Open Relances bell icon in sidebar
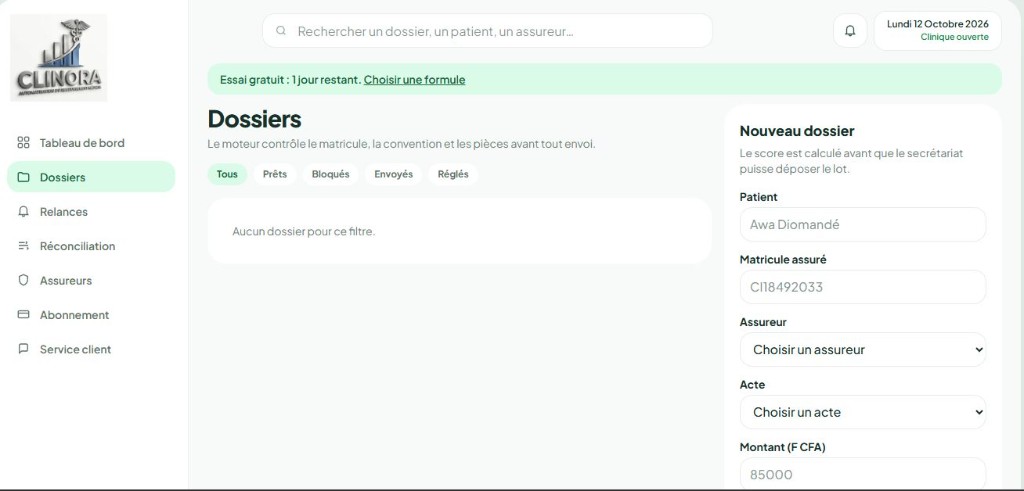This screenshot has width=1024, height=491. click(x=24, y=212)
